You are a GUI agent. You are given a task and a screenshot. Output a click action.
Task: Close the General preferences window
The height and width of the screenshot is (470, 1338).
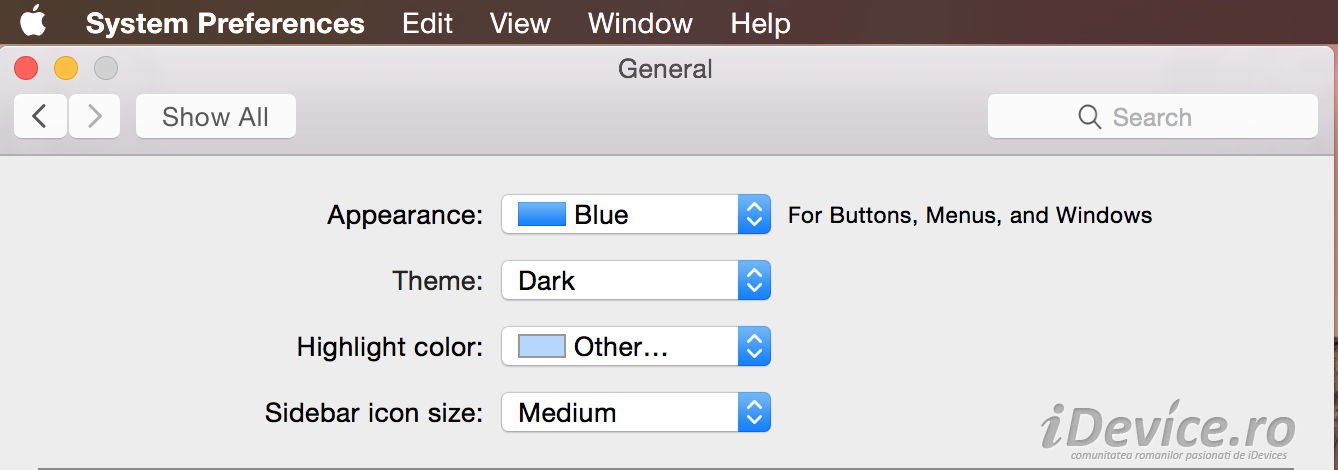click(26, 68)
